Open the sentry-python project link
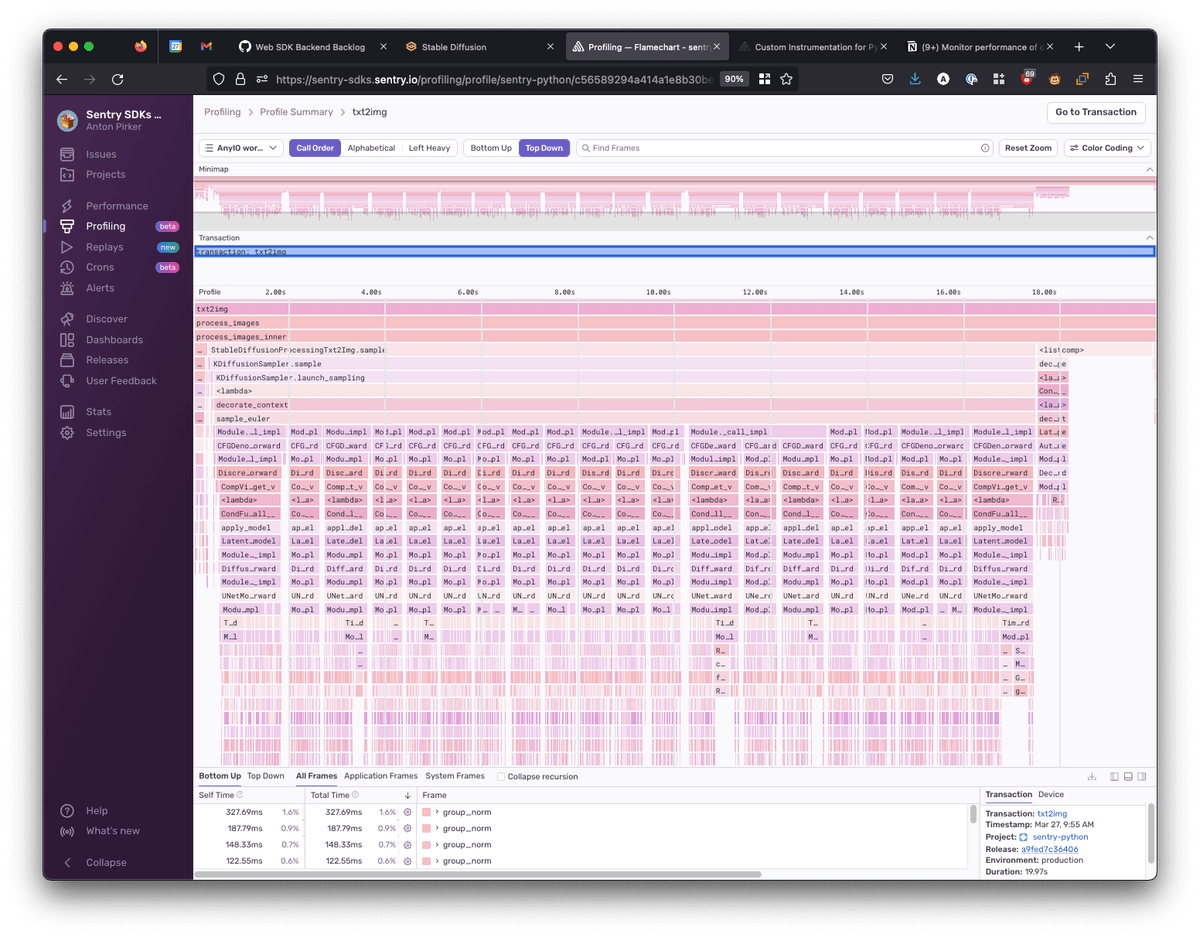Viewport: 1200px width, 937px height. [x=1060, y=837]
